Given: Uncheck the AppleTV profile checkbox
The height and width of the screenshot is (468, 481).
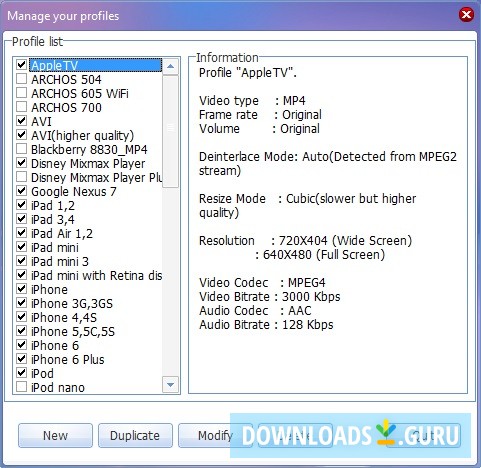Looking at the screenshot, I should tap(22, 65).
